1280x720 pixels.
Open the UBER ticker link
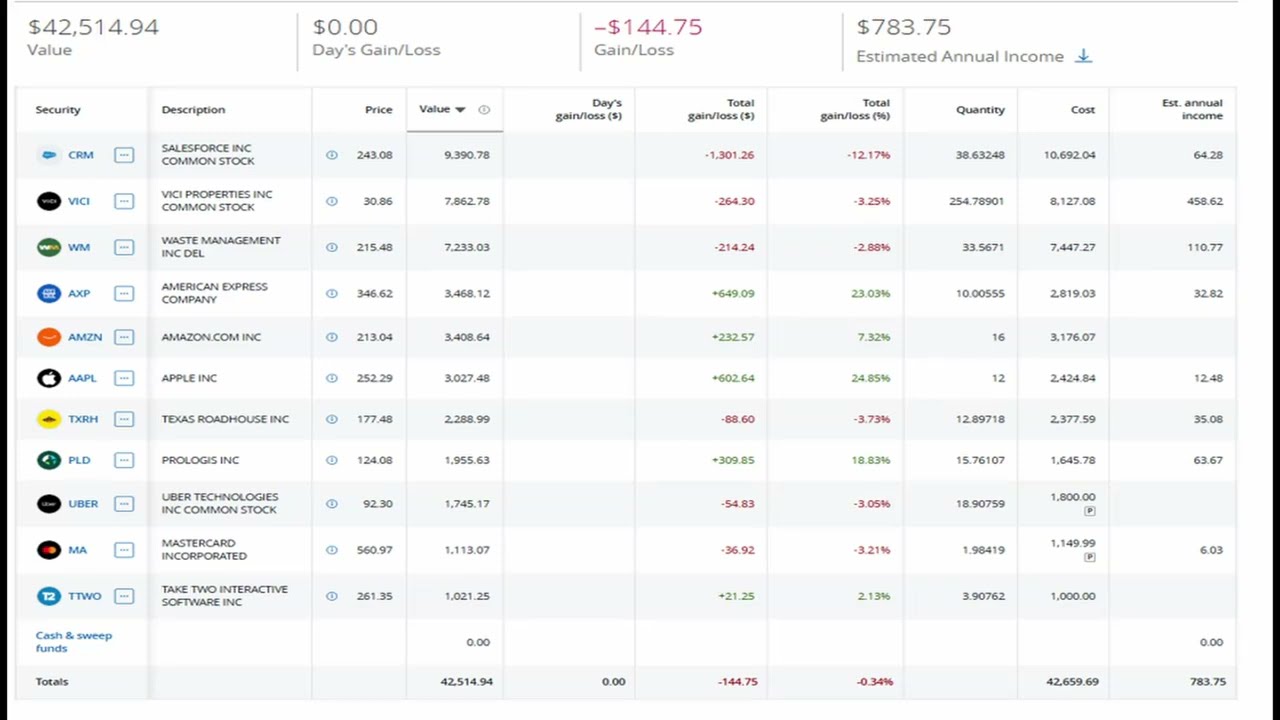point(83,503)
